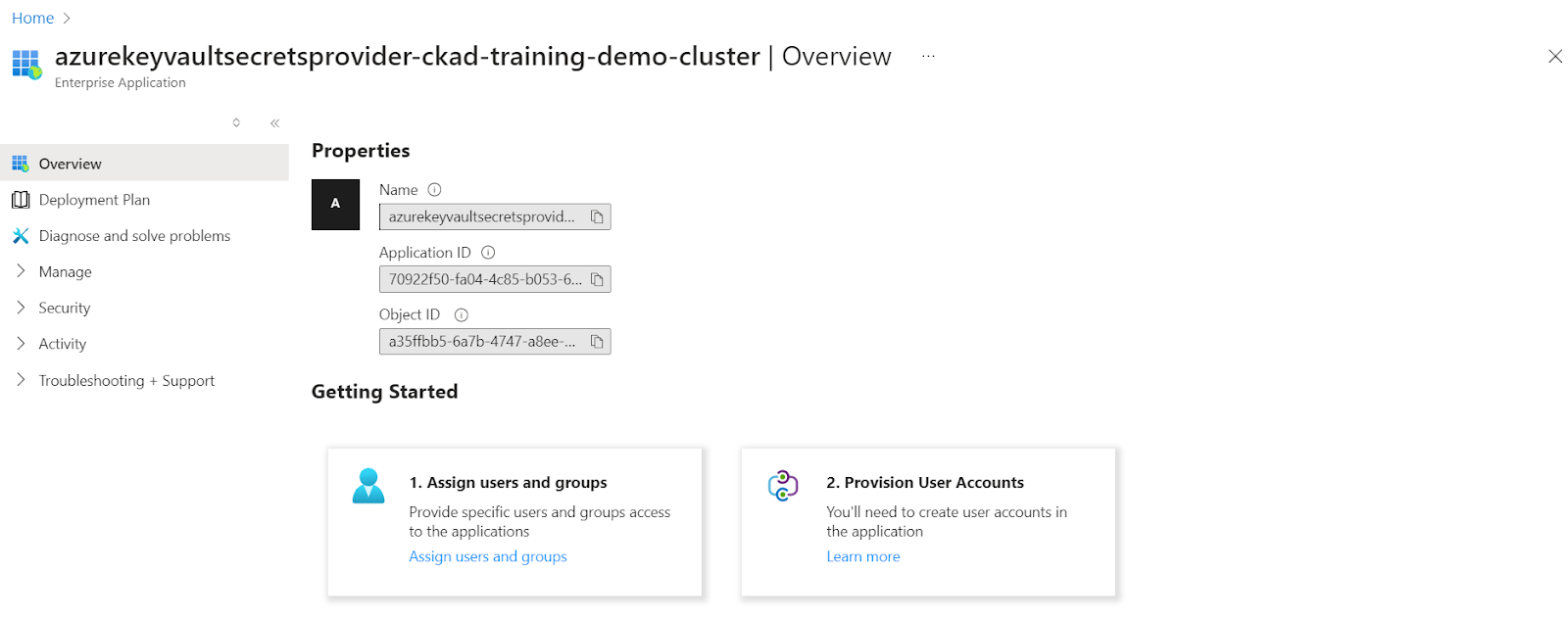
Task: Close the Overview blade
Action: click(1555, 57)
